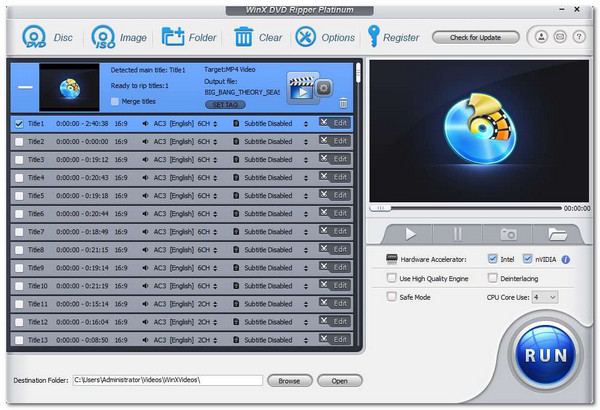Viewport: 600px width, 410px height.
Task: Click the subtitle icon for Title10
Action: pos(236,286)
